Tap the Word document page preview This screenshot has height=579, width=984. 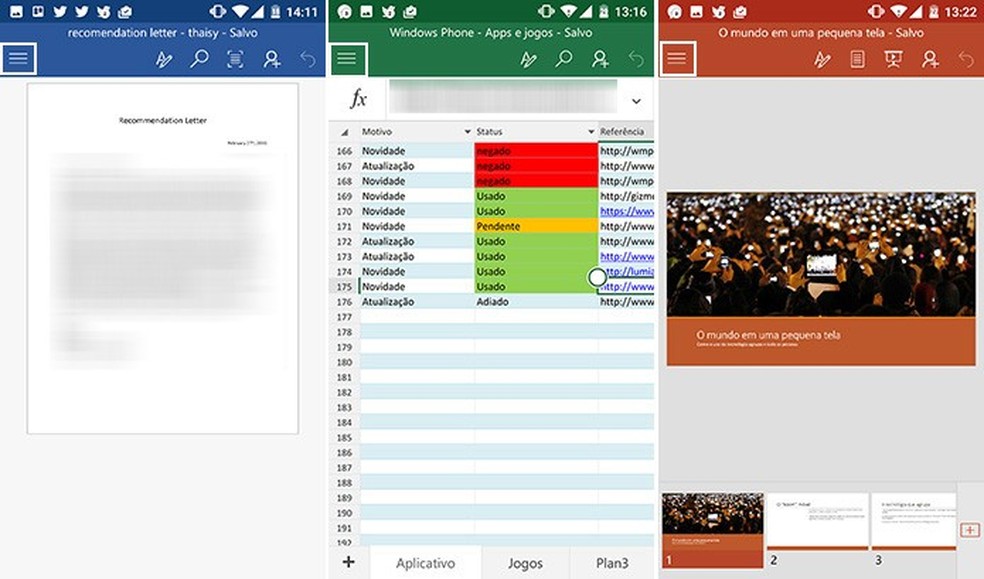click(163, 258)
